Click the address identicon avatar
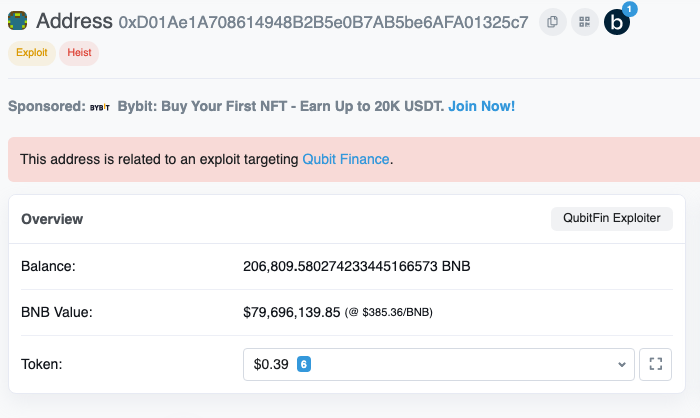 [17, 21]
